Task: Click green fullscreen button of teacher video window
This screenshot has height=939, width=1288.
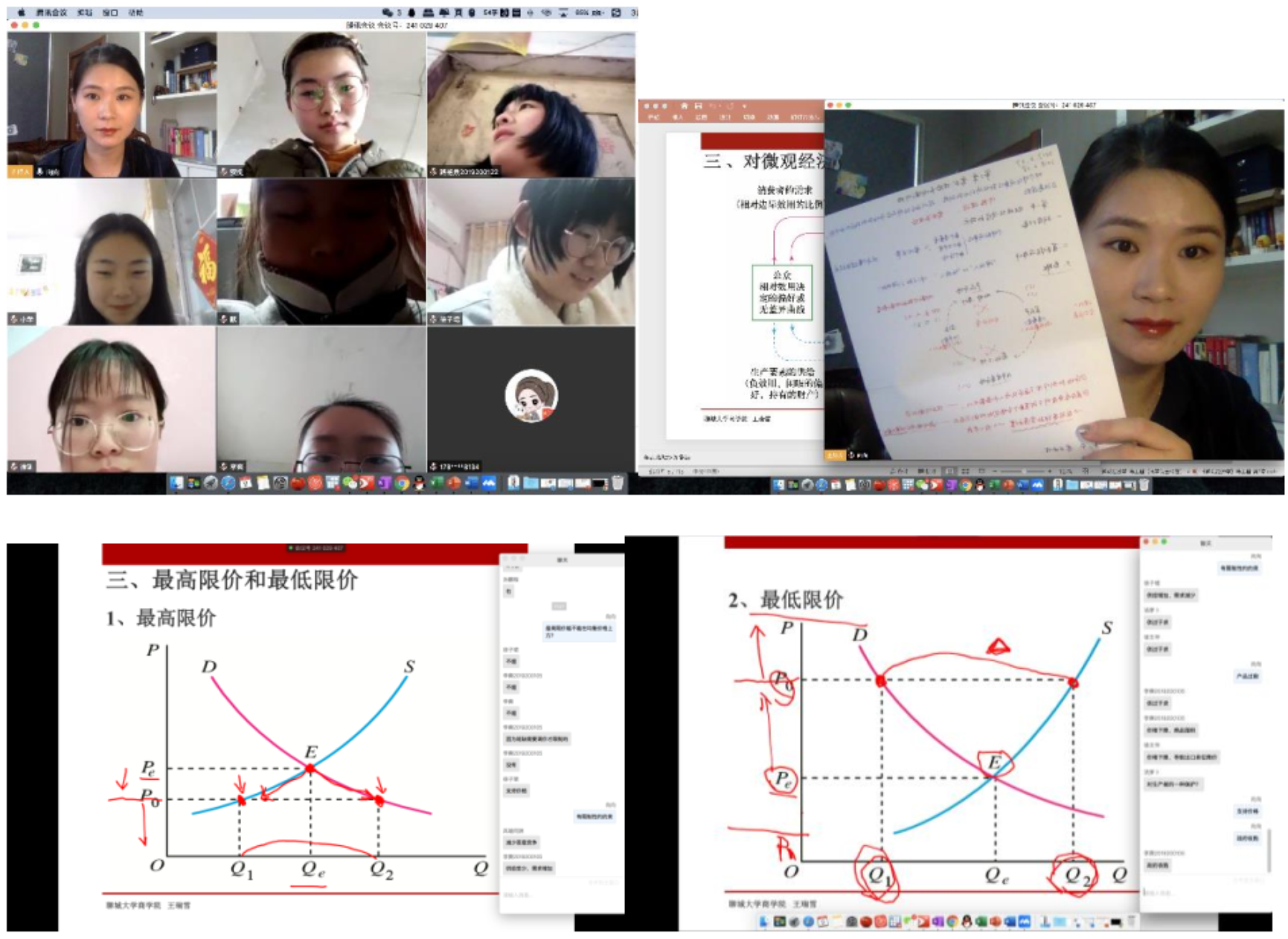Action: pos(848,105)
